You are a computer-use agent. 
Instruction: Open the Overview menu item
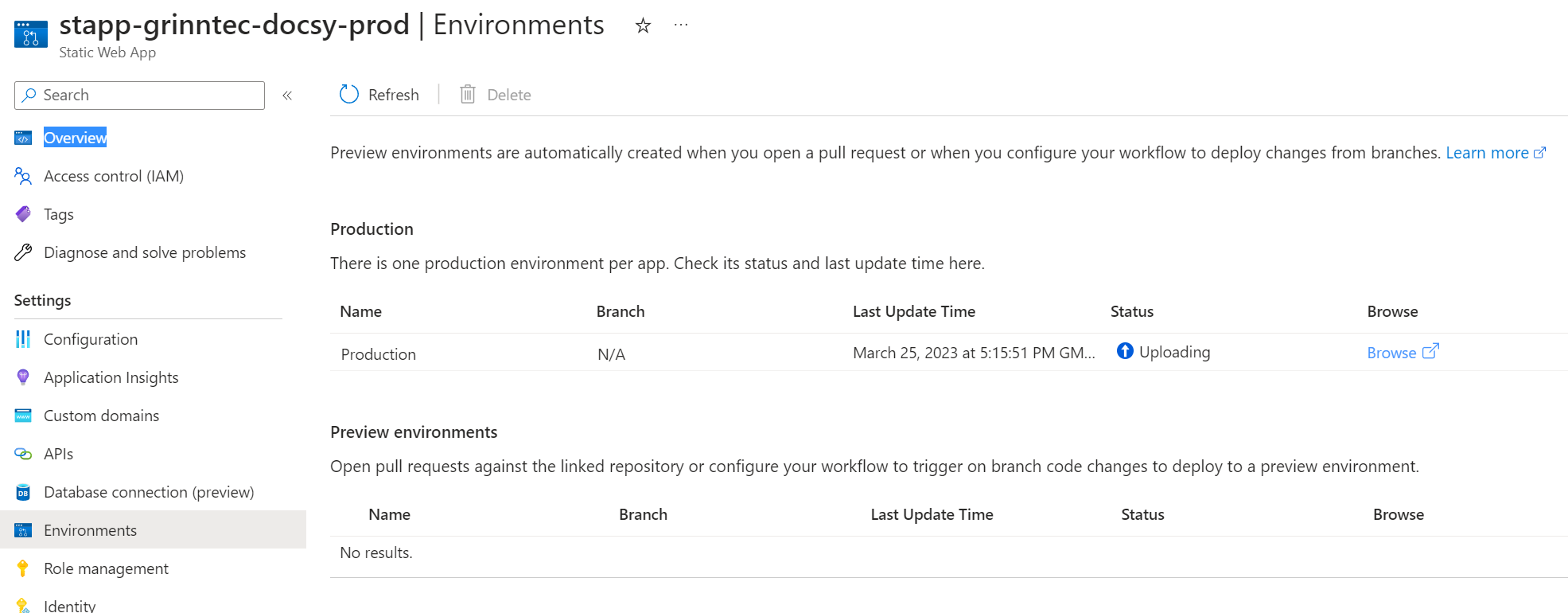(75, 138)
